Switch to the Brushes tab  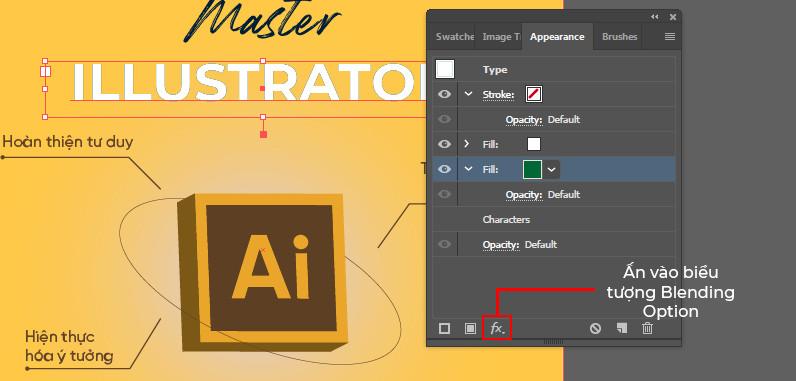pyautogui.click(x=619, y=37)
